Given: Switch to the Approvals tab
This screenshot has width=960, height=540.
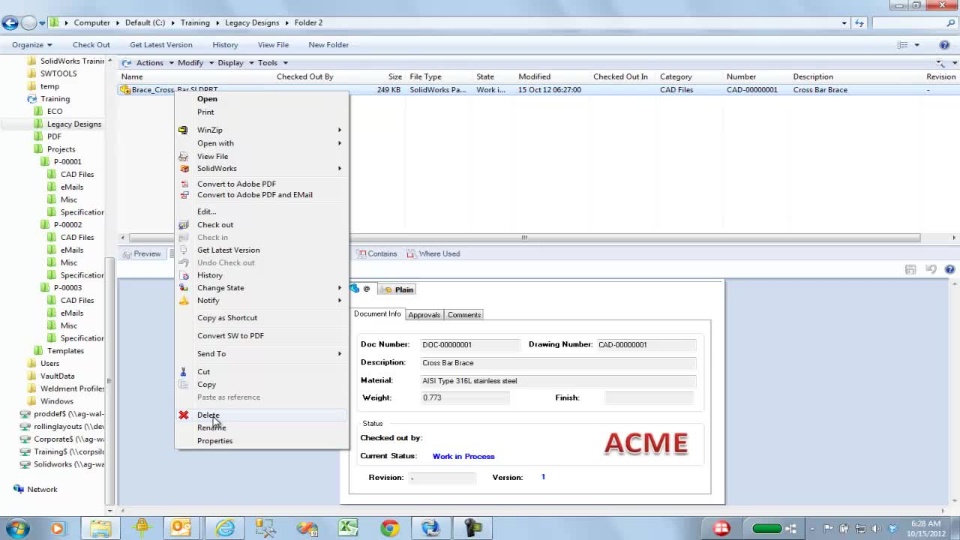Looking at the screenshot, I should pos(424,315).
